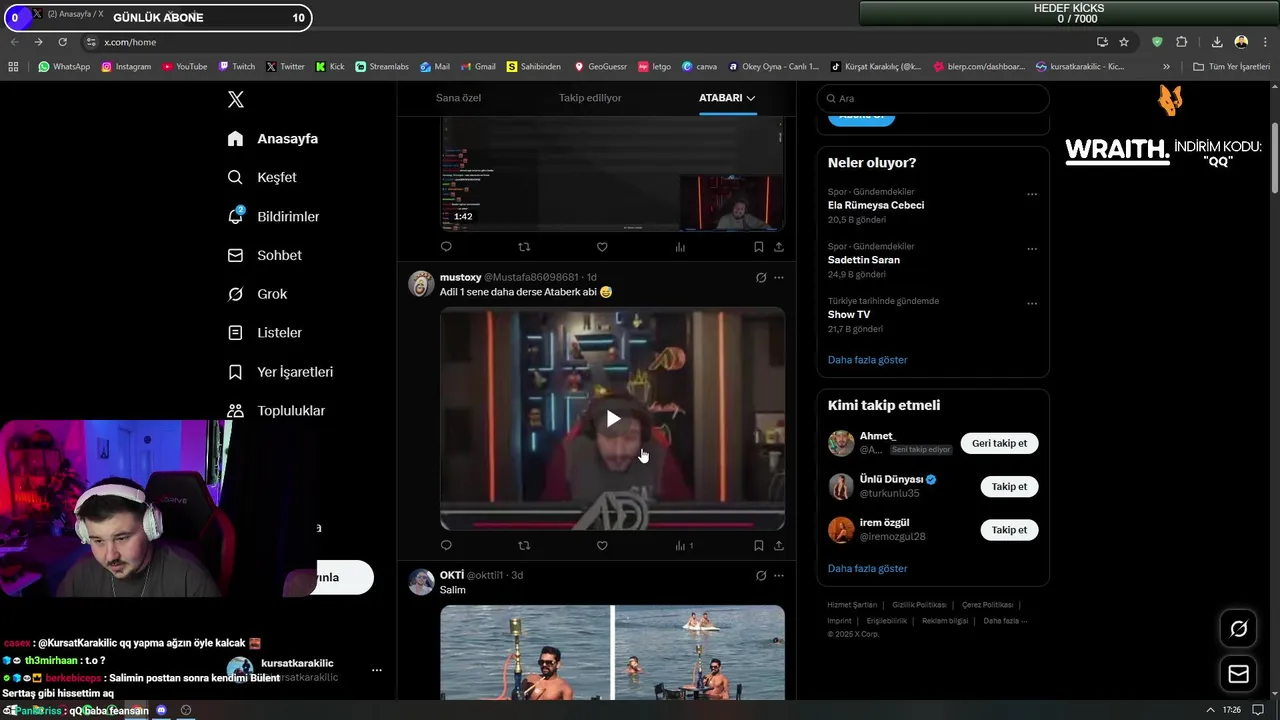Viewport: 1280px width, 720px height.
Task: Open Yer İşaretleri bookmarks
Action: 280,372
